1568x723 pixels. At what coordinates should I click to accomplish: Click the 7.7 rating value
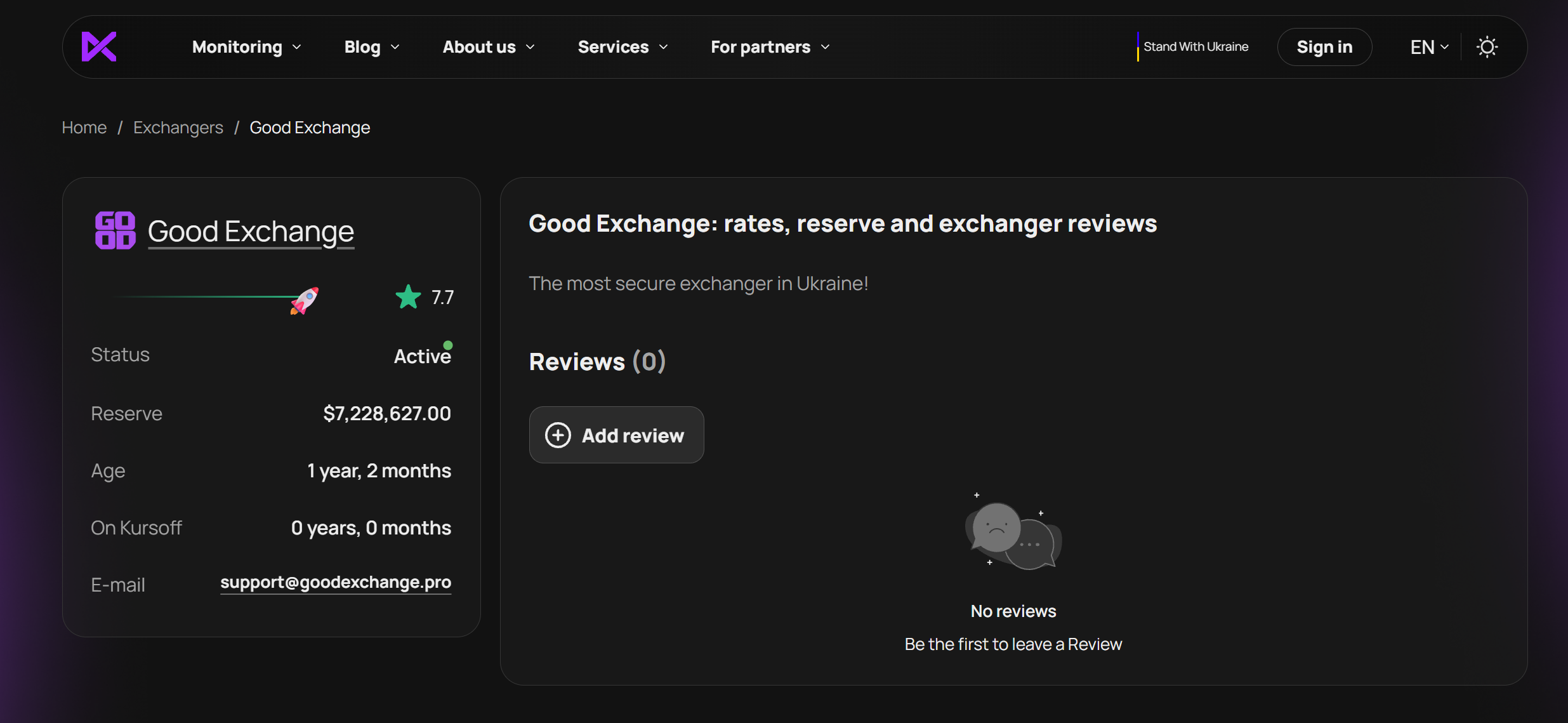(443, 297)
